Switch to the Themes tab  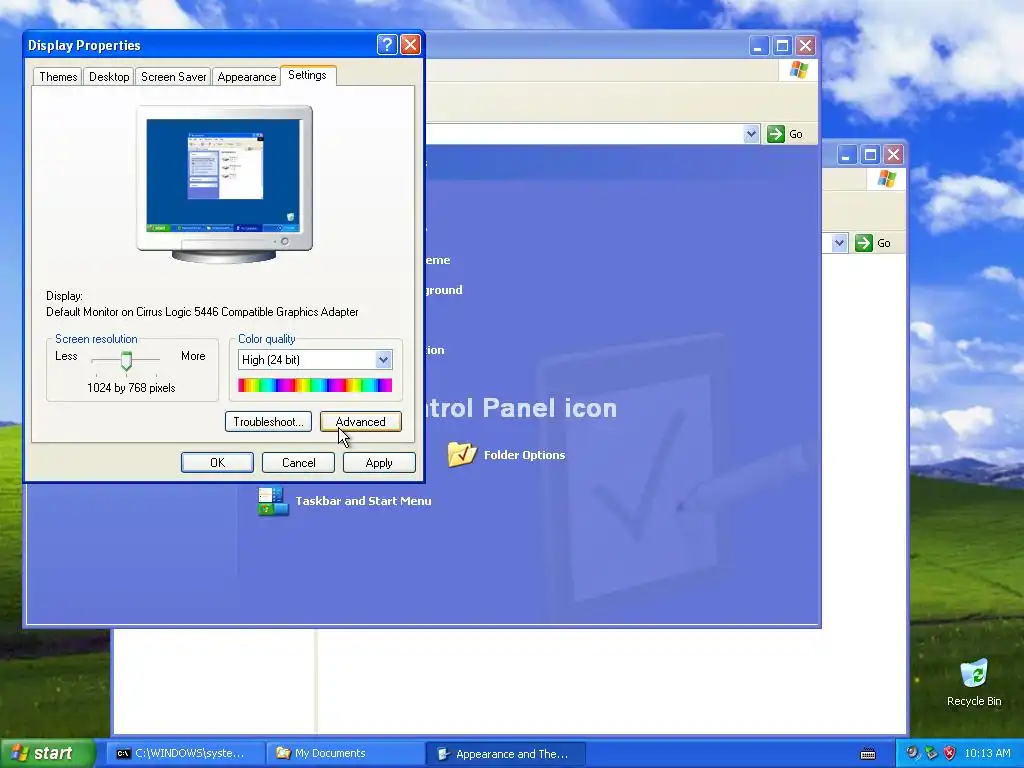pos(58,77)
